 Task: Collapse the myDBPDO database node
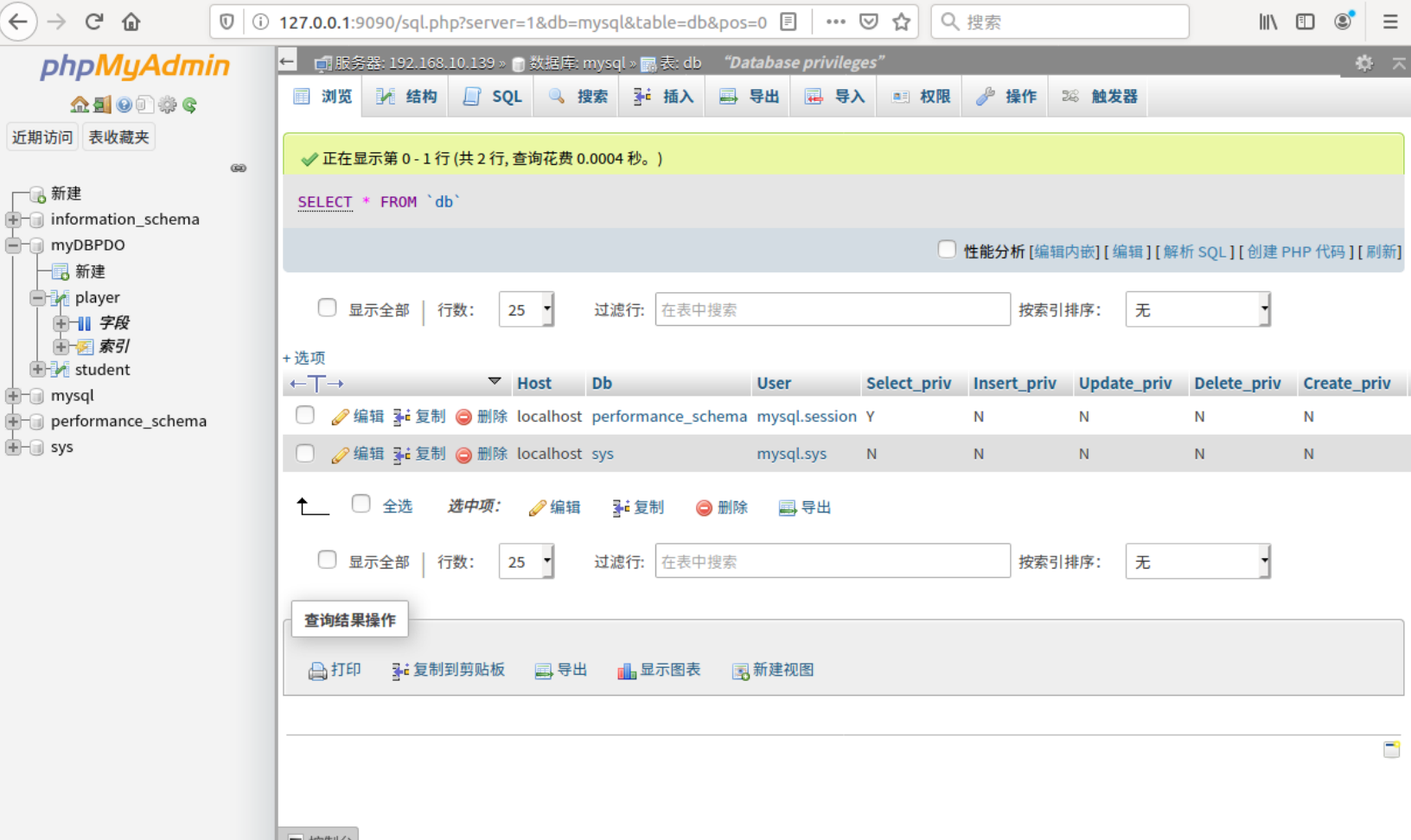pos(13,245)
